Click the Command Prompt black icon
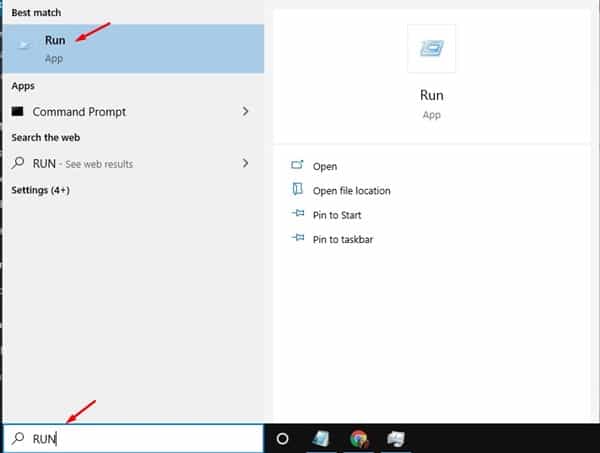The image size is (600, 453). 18,111
